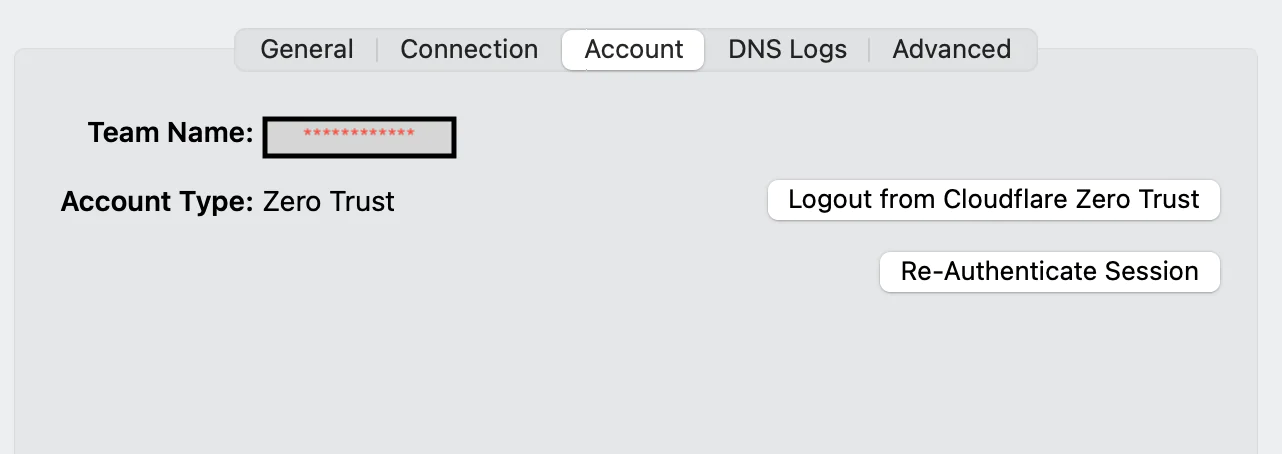Go to the Advanced tab
The height and width of the screenshot is (454, 1282).
[x=951, y=49]
